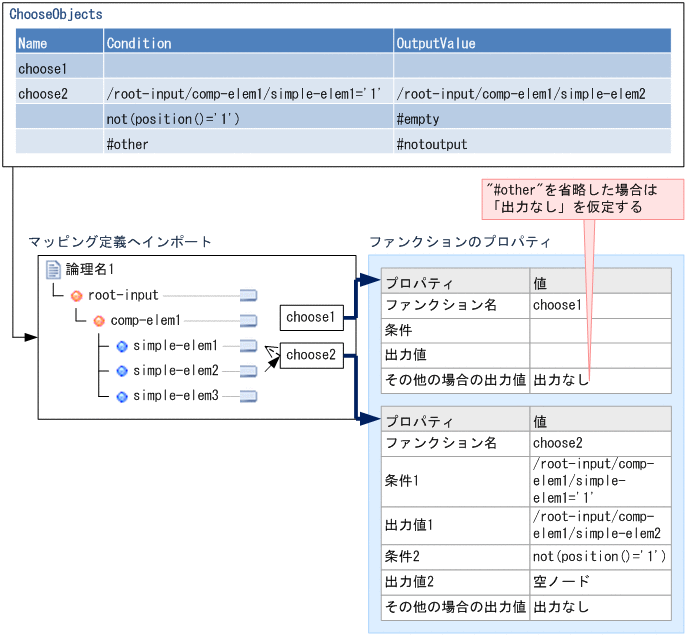
Task: Click the blue simple-elem2 element icon
Action: [x=122, y=371]
